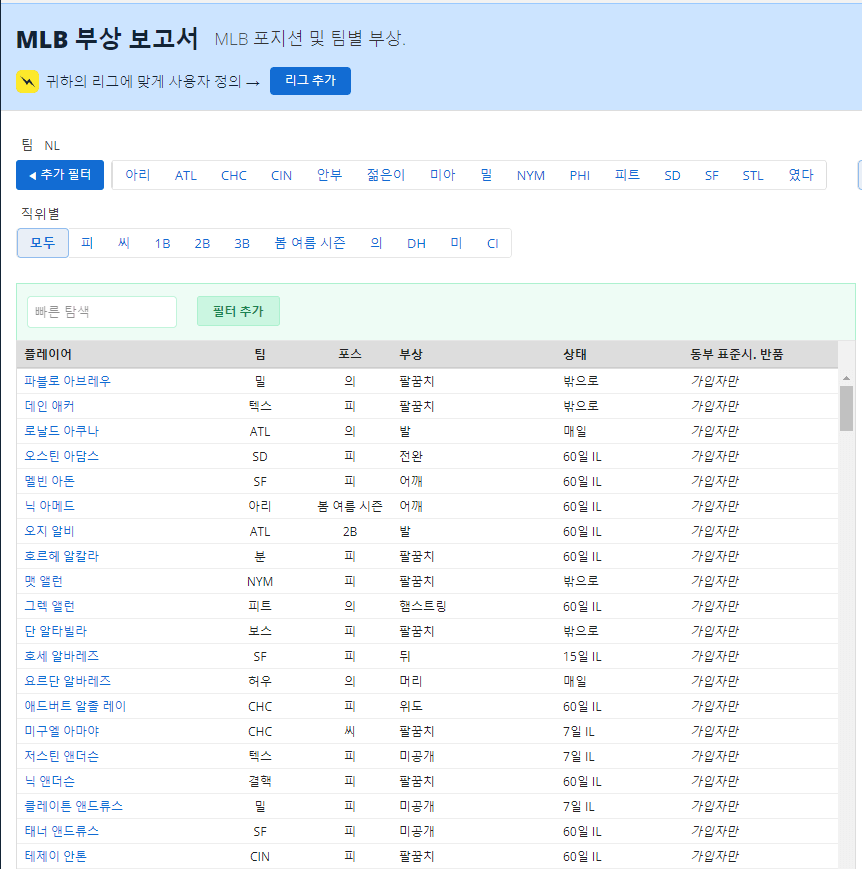
Task: Open player 저스틴 앤더슨
Action: click(62, 756)
